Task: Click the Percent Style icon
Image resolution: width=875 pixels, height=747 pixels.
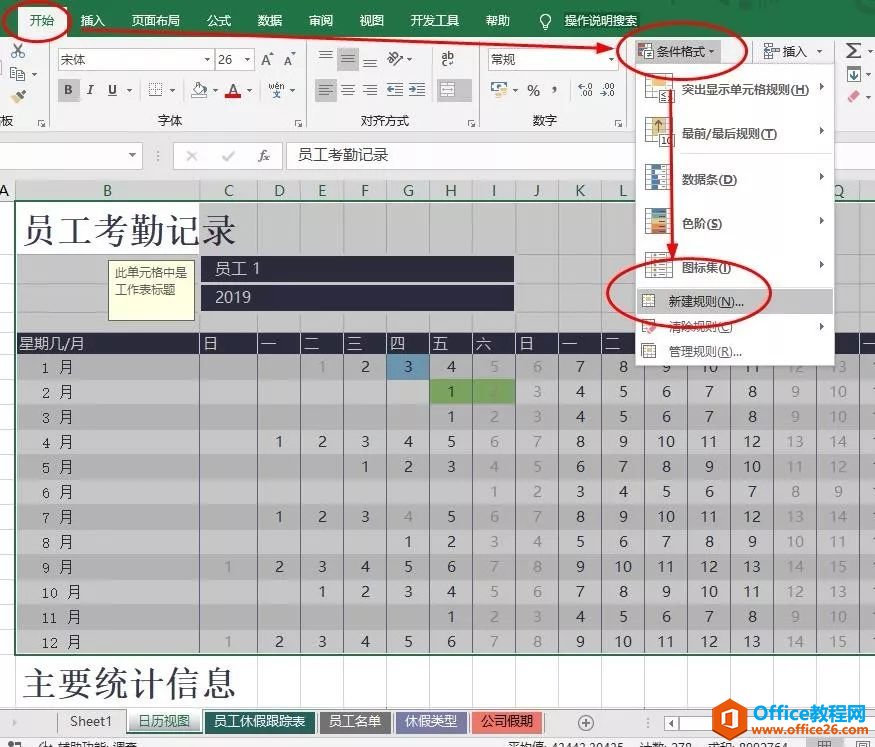Action: tap(533, 90)
